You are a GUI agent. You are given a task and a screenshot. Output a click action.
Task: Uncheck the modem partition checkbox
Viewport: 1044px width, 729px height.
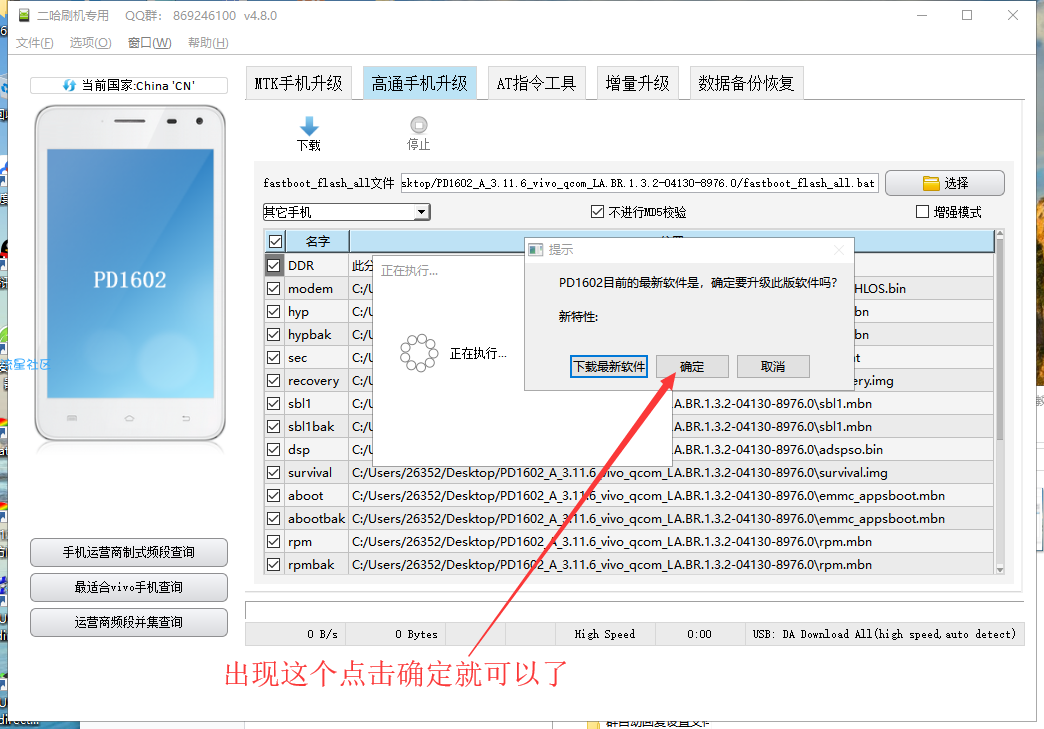coord(273,288)
